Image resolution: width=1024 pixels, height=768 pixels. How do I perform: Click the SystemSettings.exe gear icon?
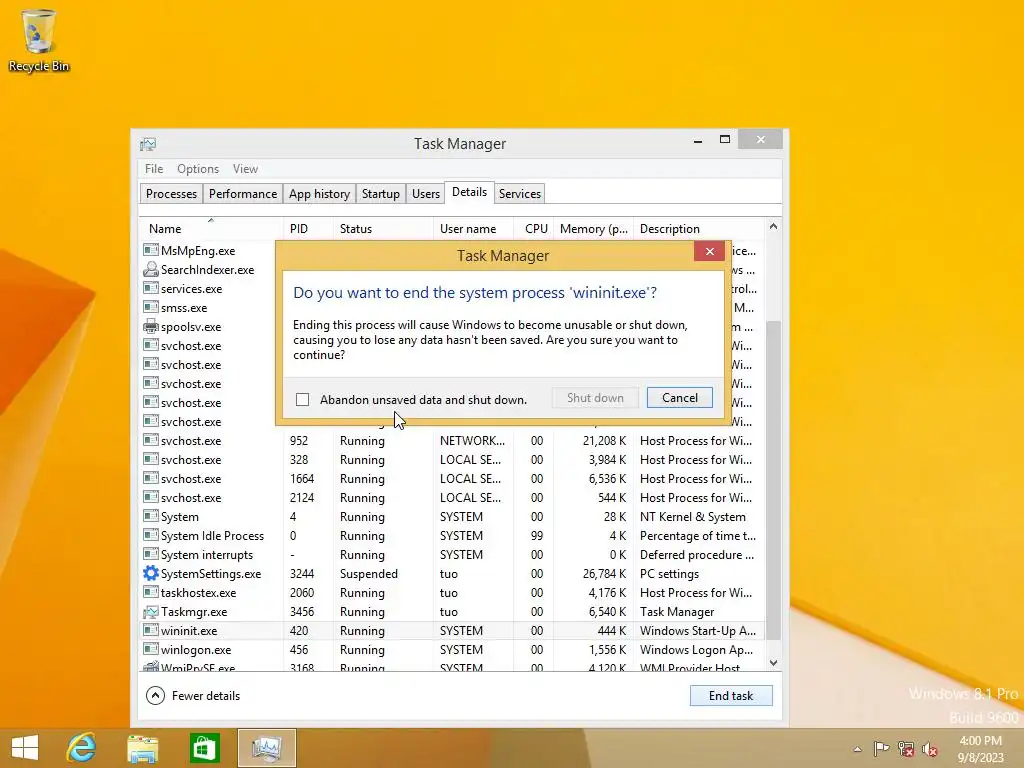151,573
